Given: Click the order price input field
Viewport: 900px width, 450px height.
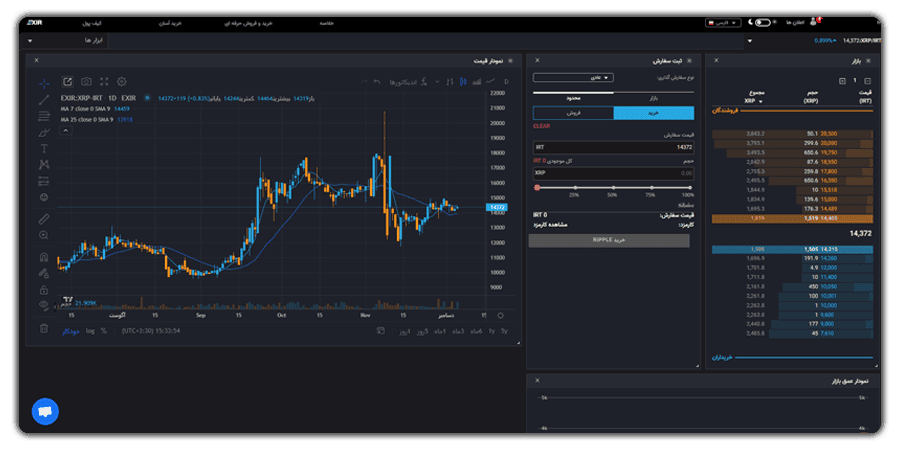Looking at the screenshot, I should coord(613,148).
